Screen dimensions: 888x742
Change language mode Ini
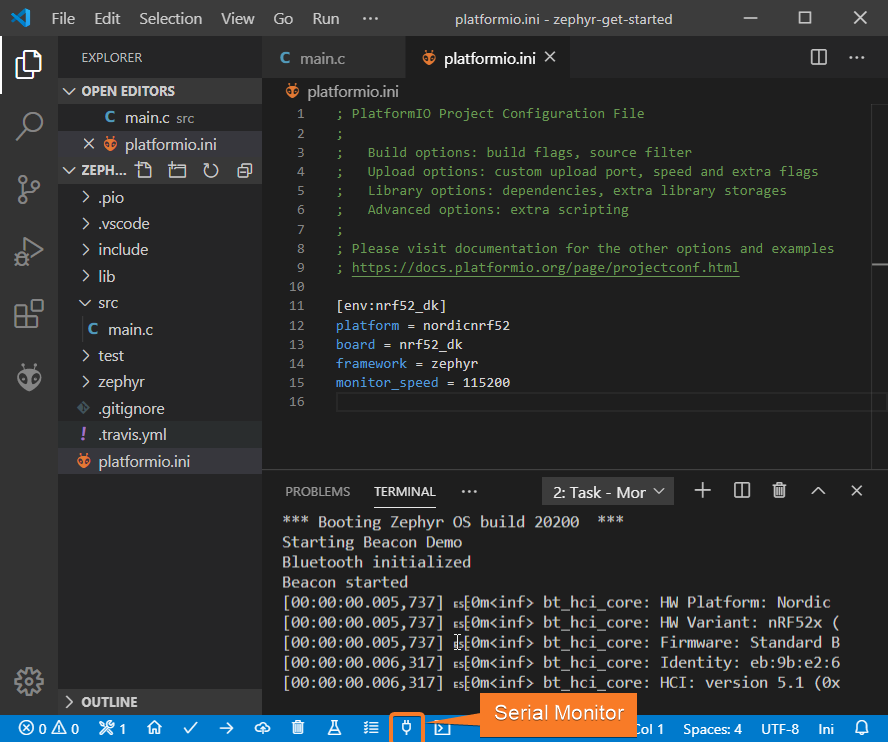826,728
